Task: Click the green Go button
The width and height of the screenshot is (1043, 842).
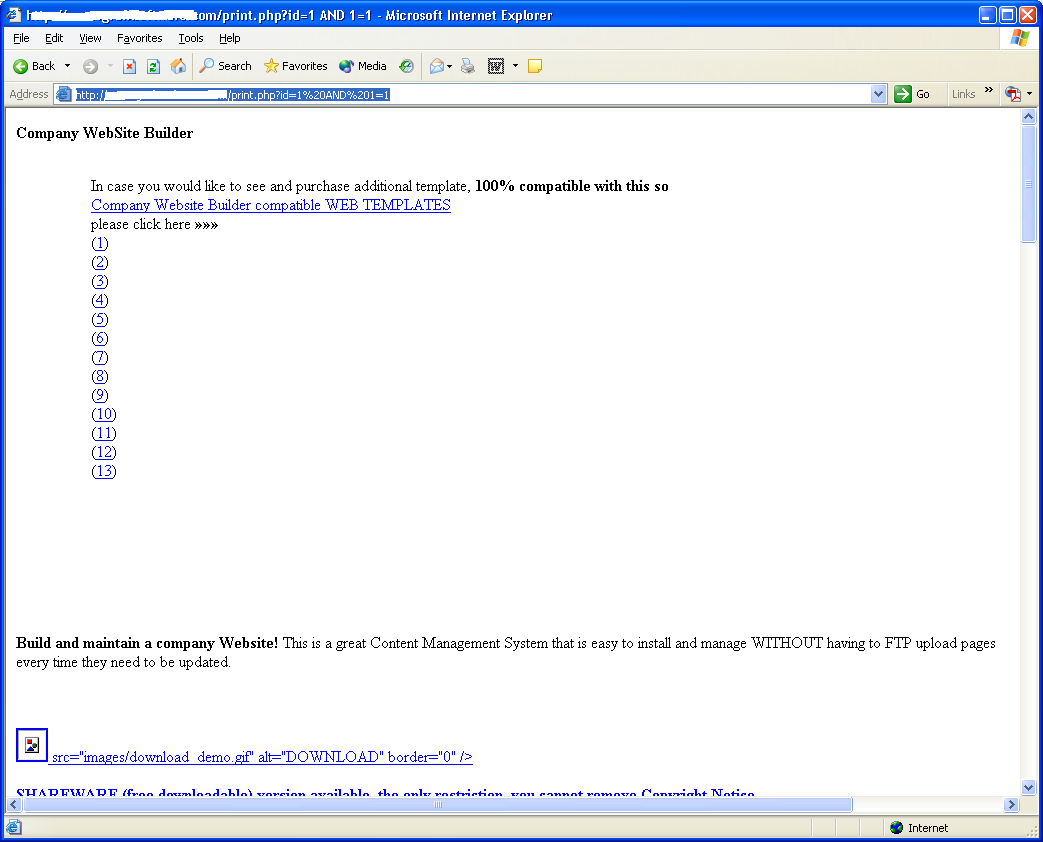Action: [x=912, y=94]
